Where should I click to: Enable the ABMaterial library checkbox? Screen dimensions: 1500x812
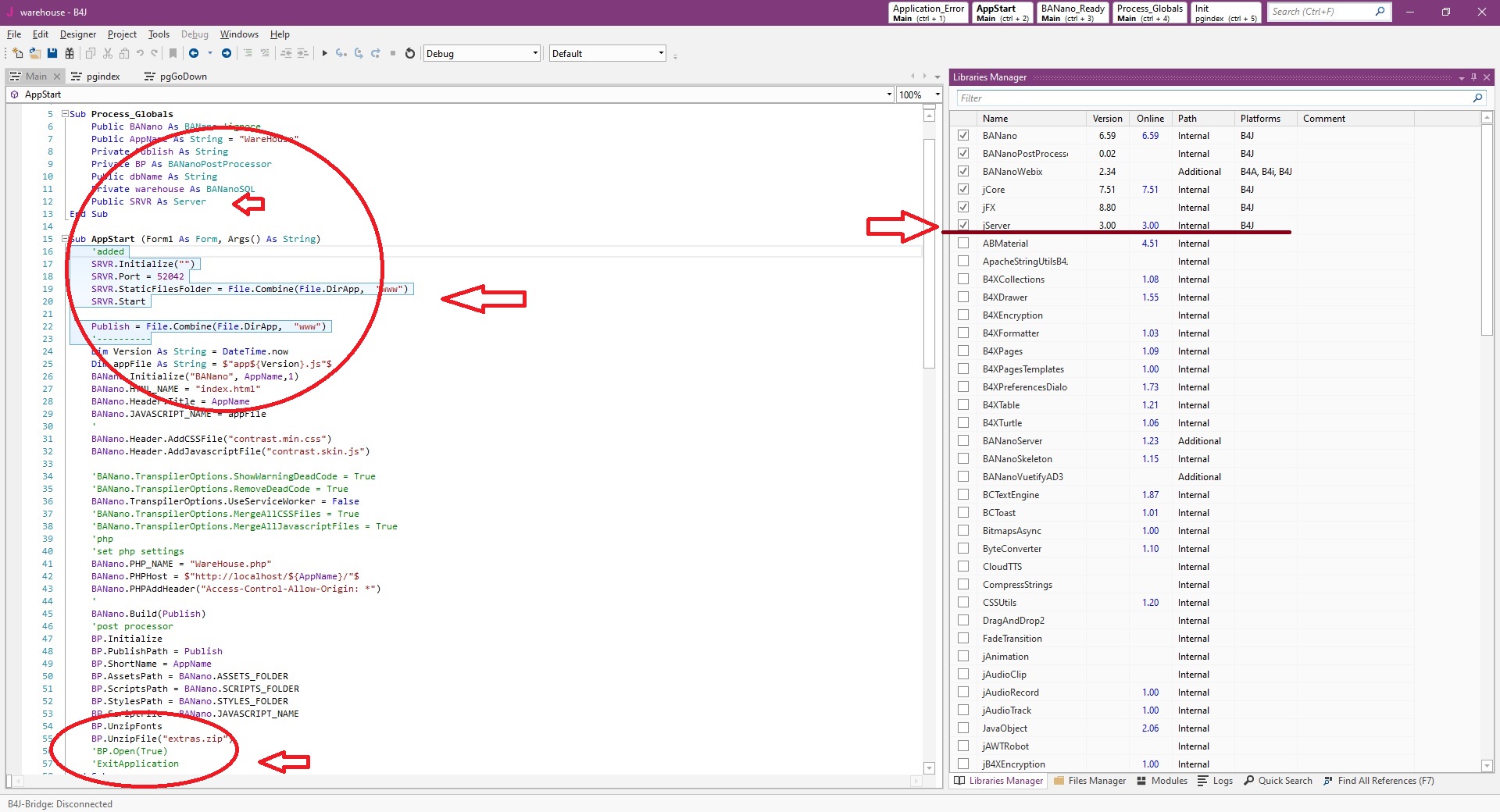click(x=963, y=243)
